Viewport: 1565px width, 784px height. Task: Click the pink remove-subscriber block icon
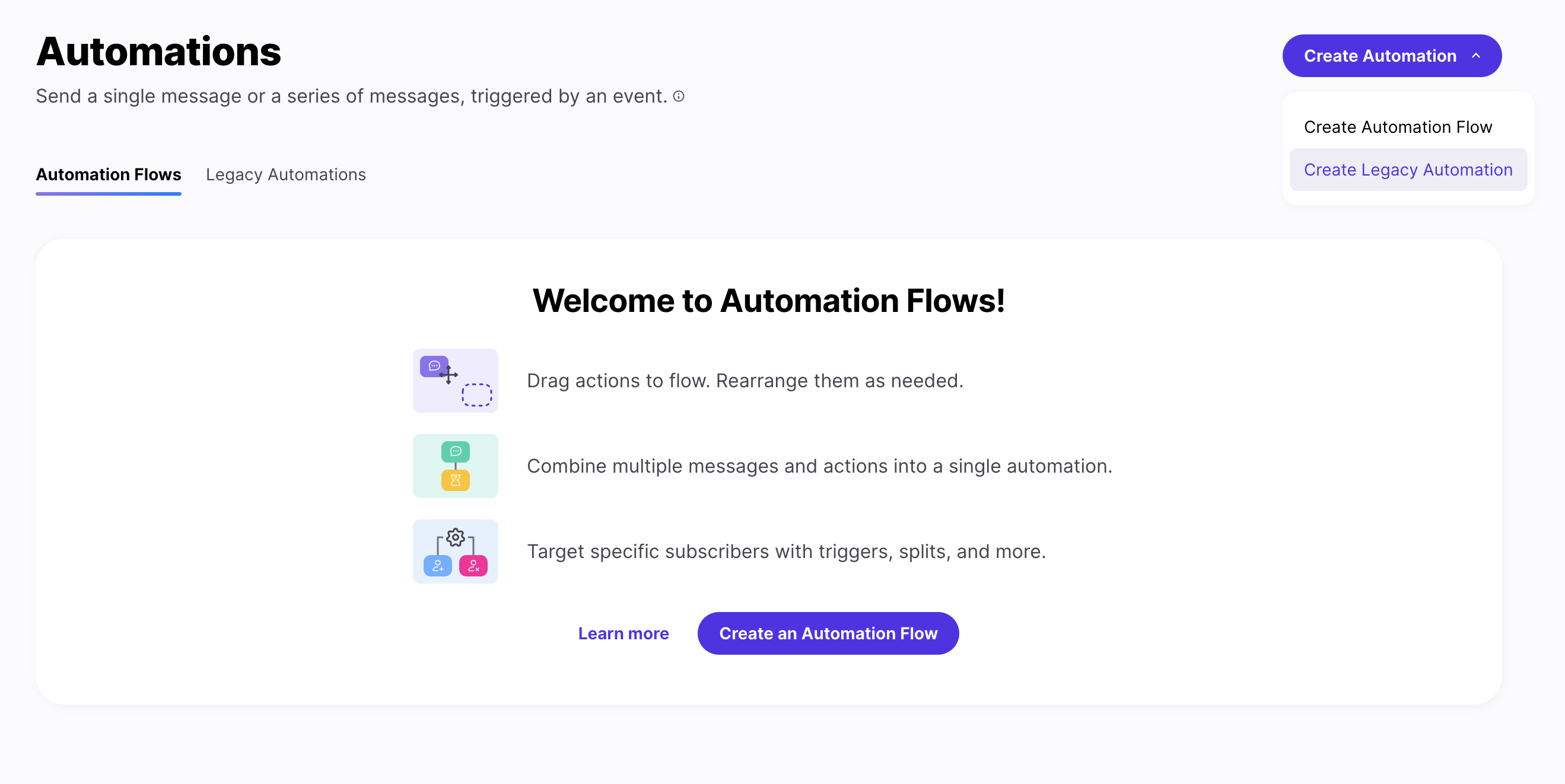pyautogui.click(x=473, y=566)
